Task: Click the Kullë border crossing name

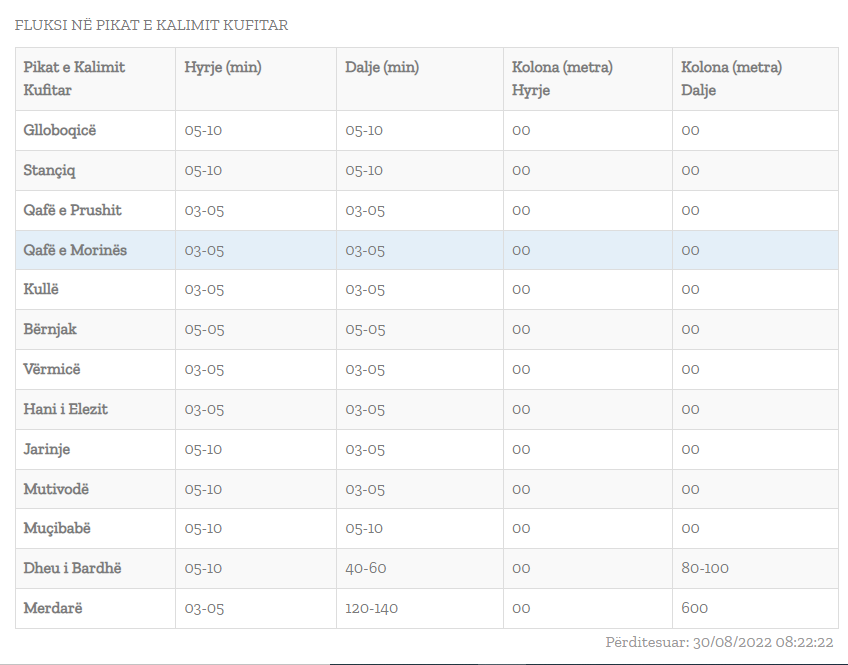Action: tap(41, 290)
